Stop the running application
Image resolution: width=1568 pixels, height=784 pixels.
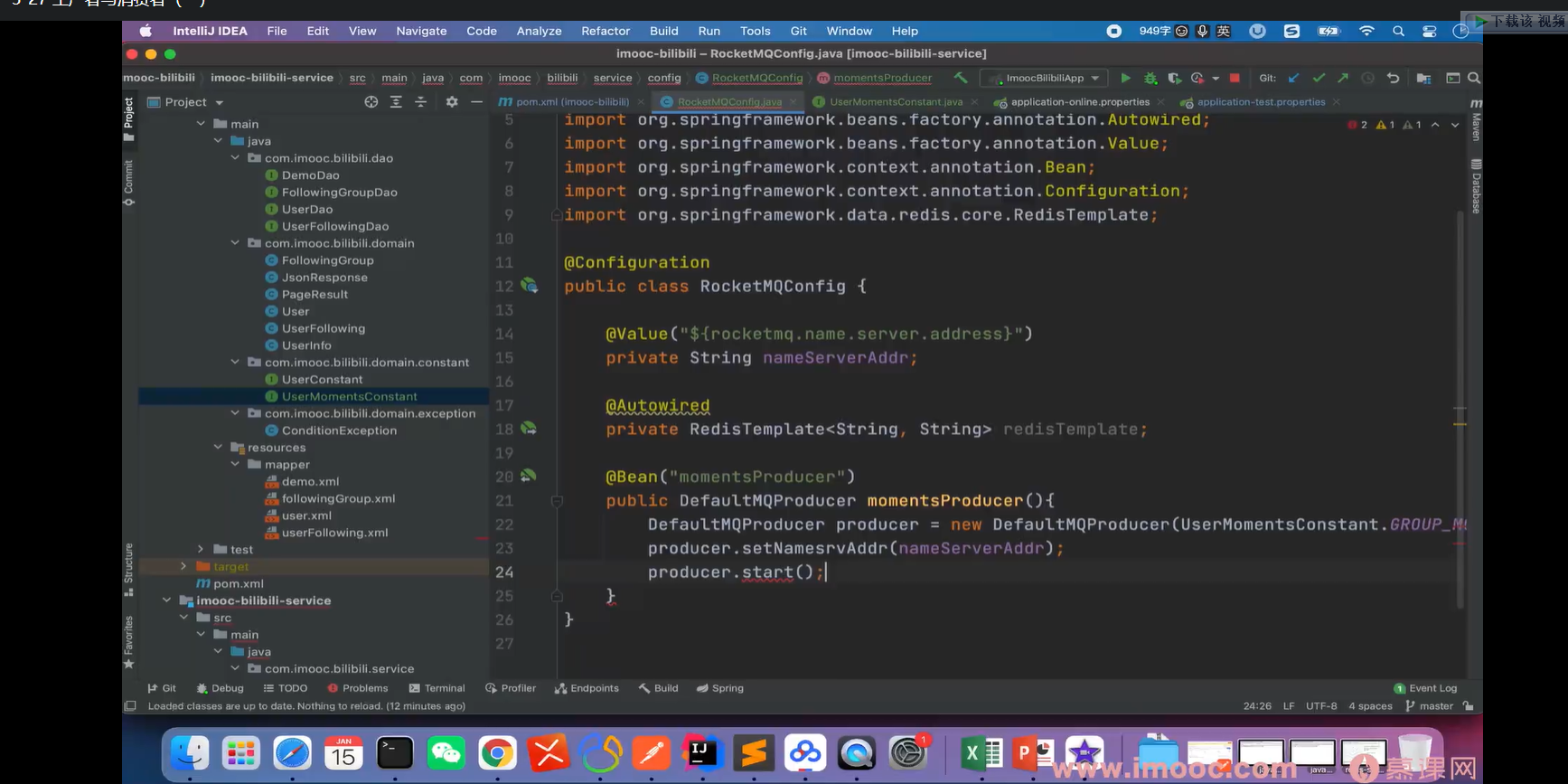[x=1235, y=79]
